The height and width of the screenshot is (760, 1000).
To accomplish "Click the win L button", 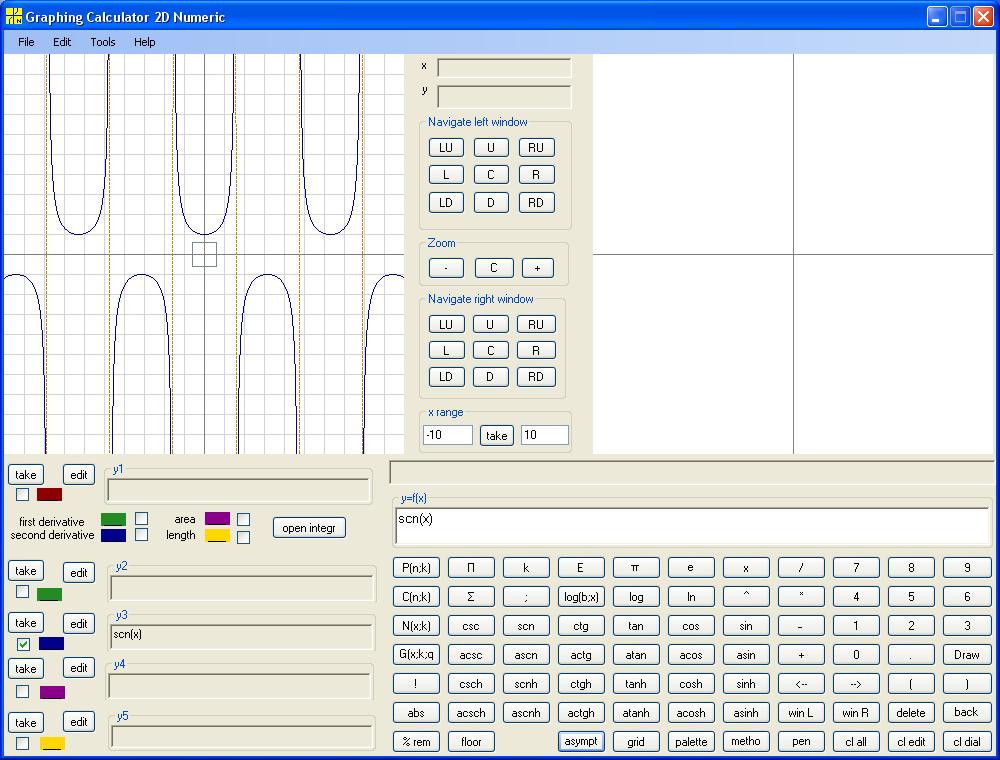I will click(x=801, y=713).
